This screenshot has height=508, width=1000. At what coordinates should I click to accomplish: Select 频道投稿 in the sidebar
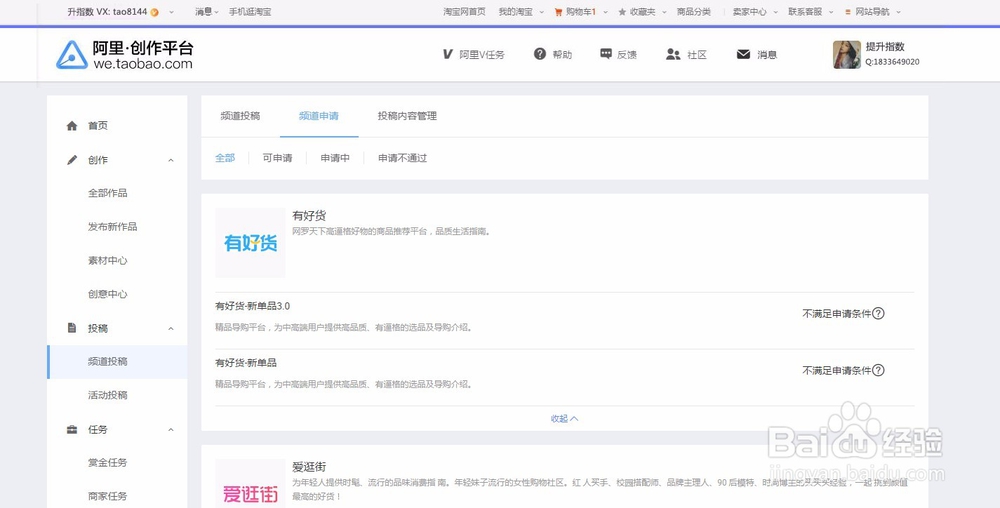pyautogui.click(x=117, y=361)
